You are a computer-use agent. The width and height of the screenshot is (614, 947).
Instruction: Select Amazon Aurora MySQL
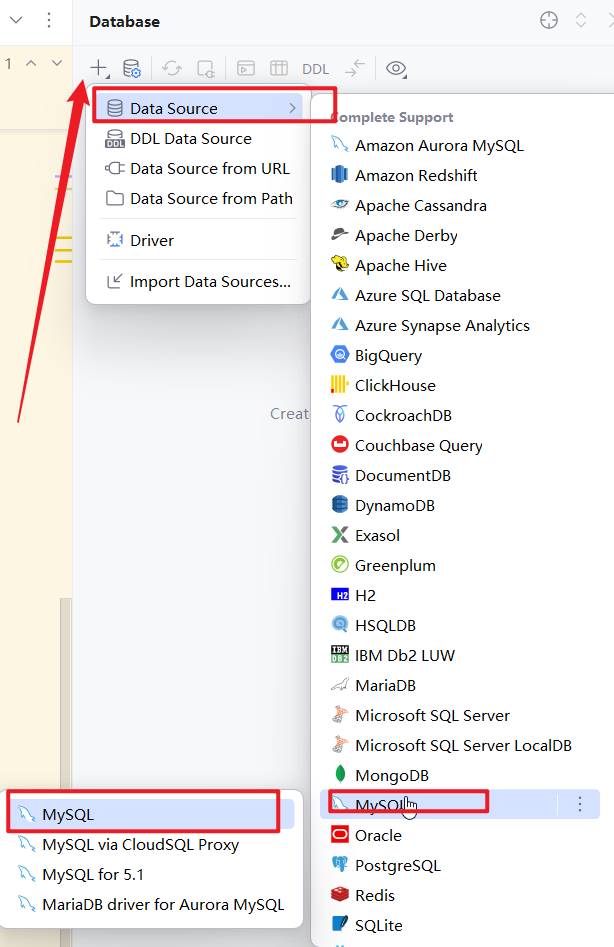pyautogui.click(x=460, y=146)
